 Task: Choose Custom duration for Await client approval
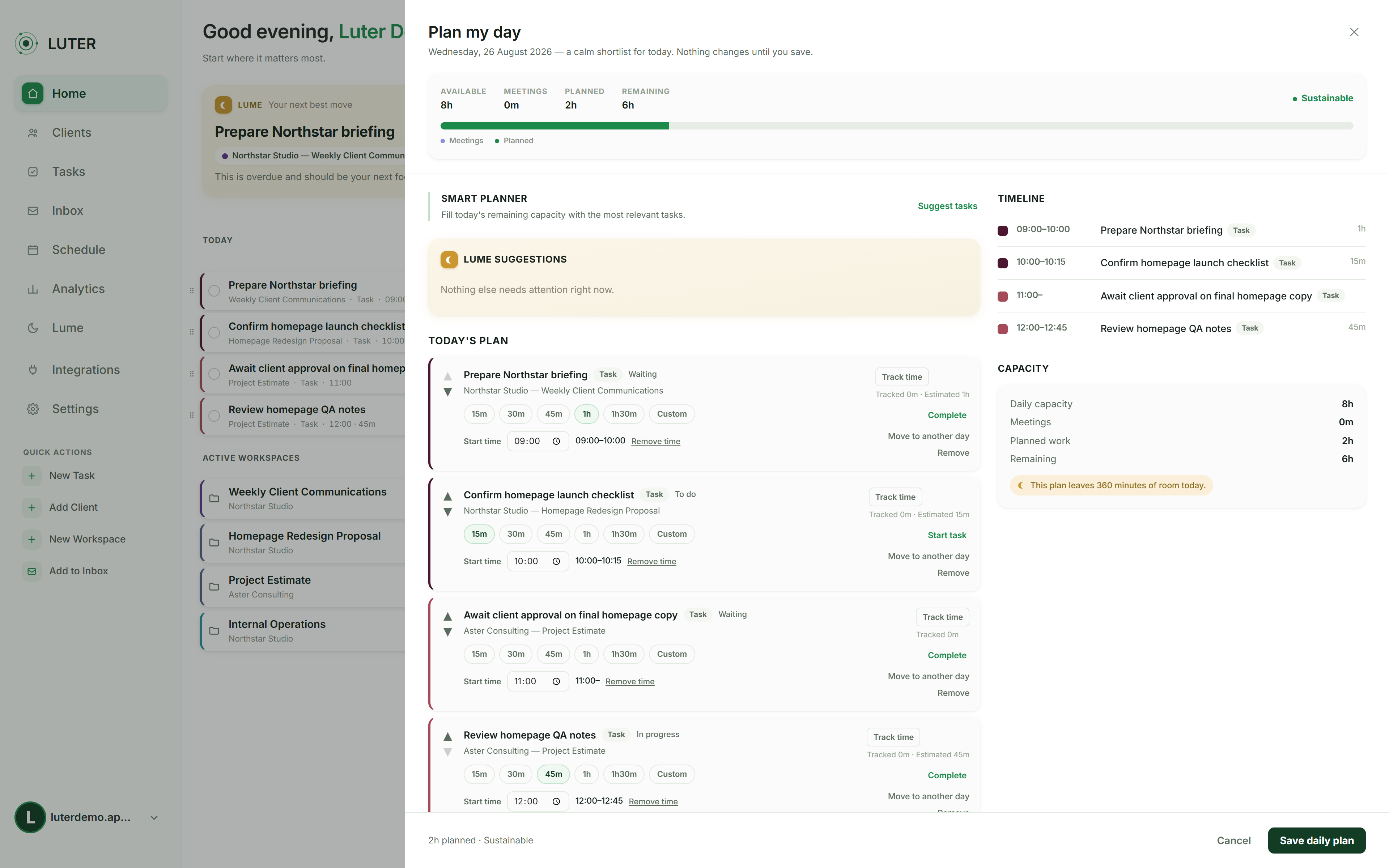pyautogui.click(x=672, y=654)
